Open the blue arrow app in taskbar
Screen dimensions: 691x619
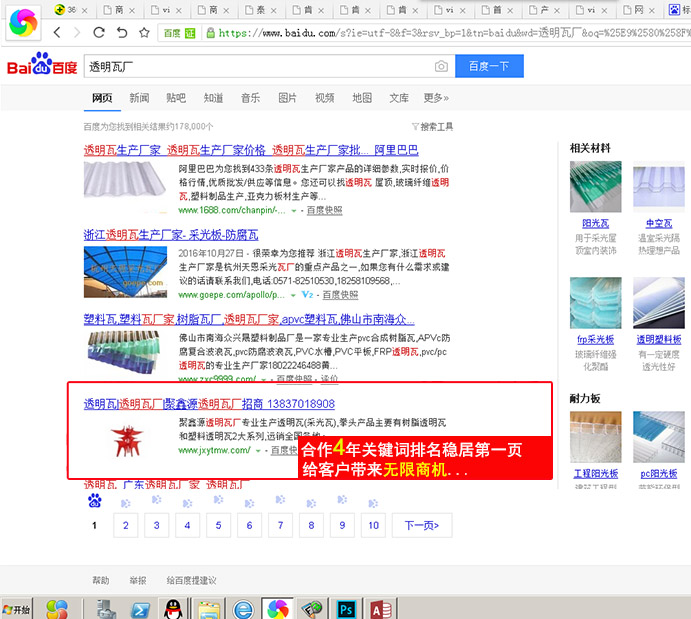coord(141,610)
